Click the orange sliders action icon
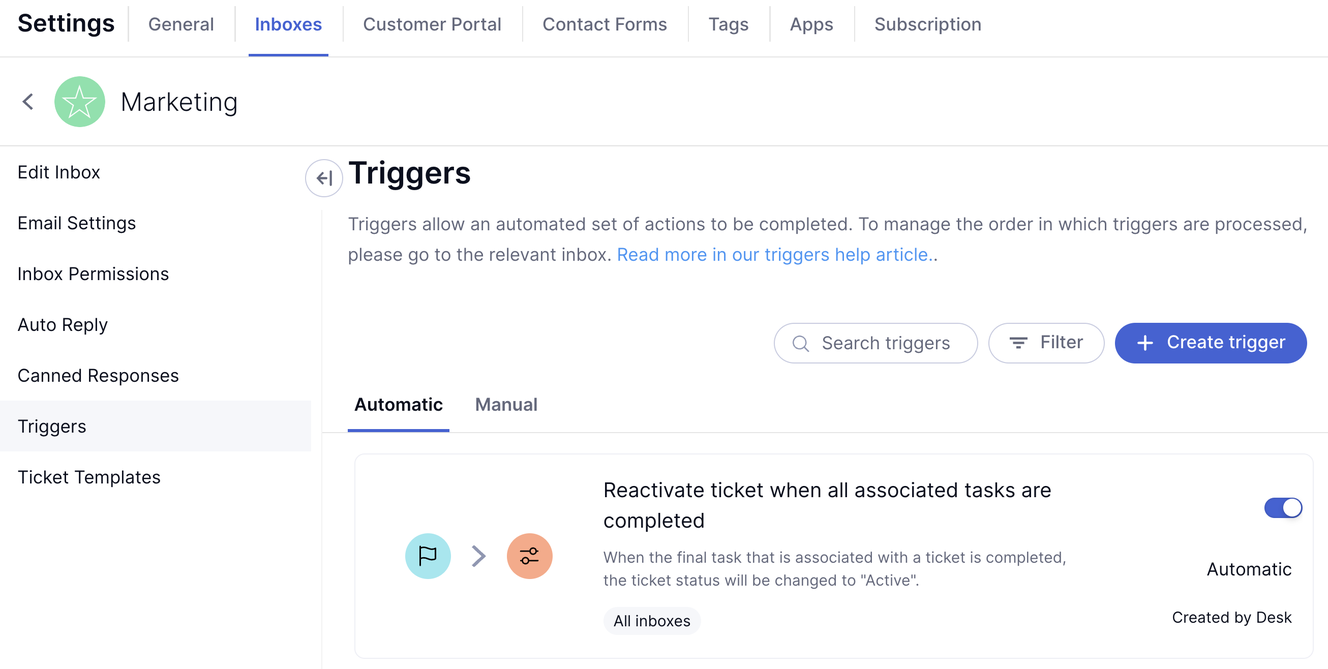The height and width of the screenshot is (669, 1328). (x=530, y=556)
